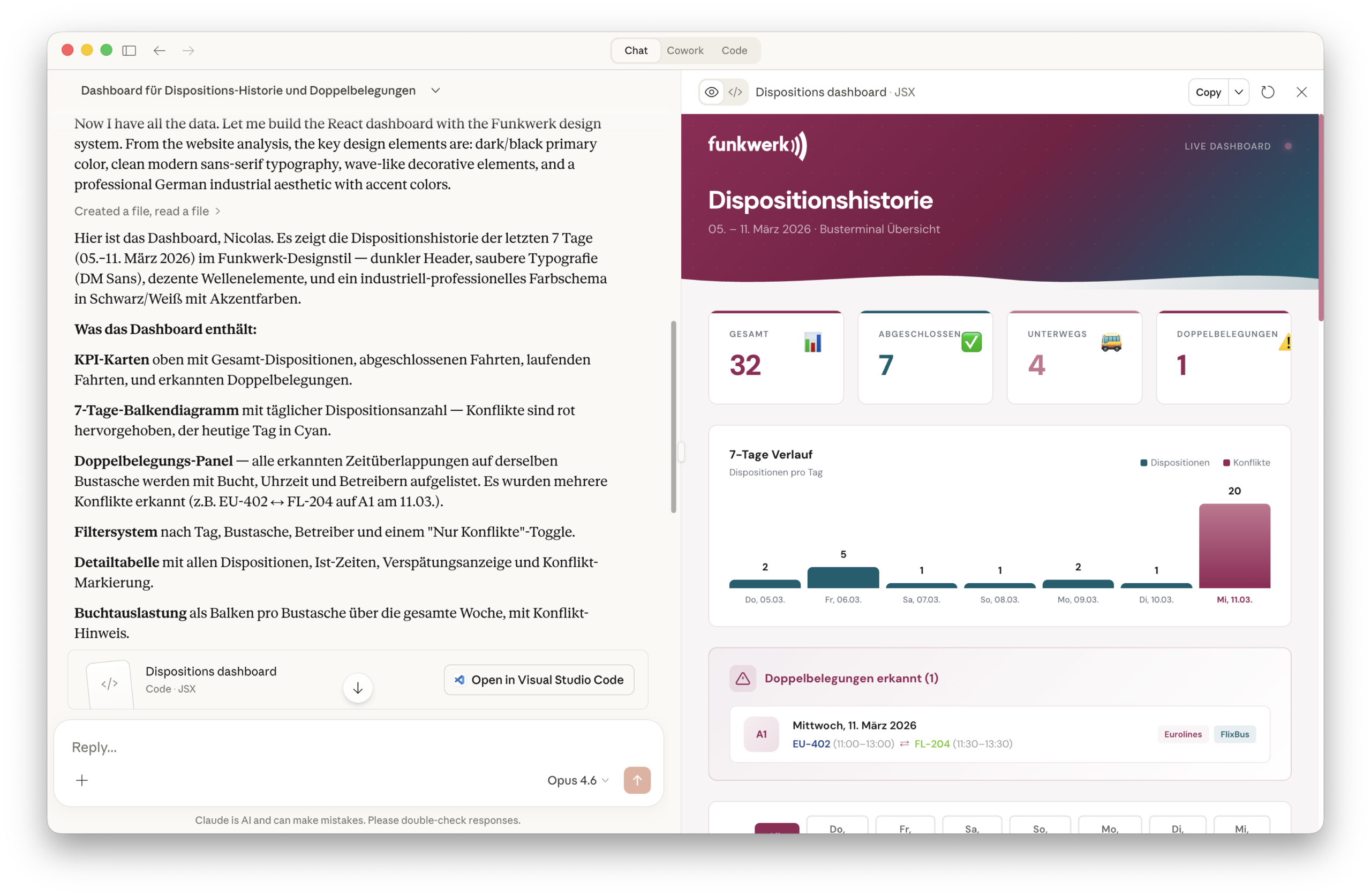Screen dimensions: 1371x896
Task: Expand the conversation title dropdown
Action: (435, 91)
